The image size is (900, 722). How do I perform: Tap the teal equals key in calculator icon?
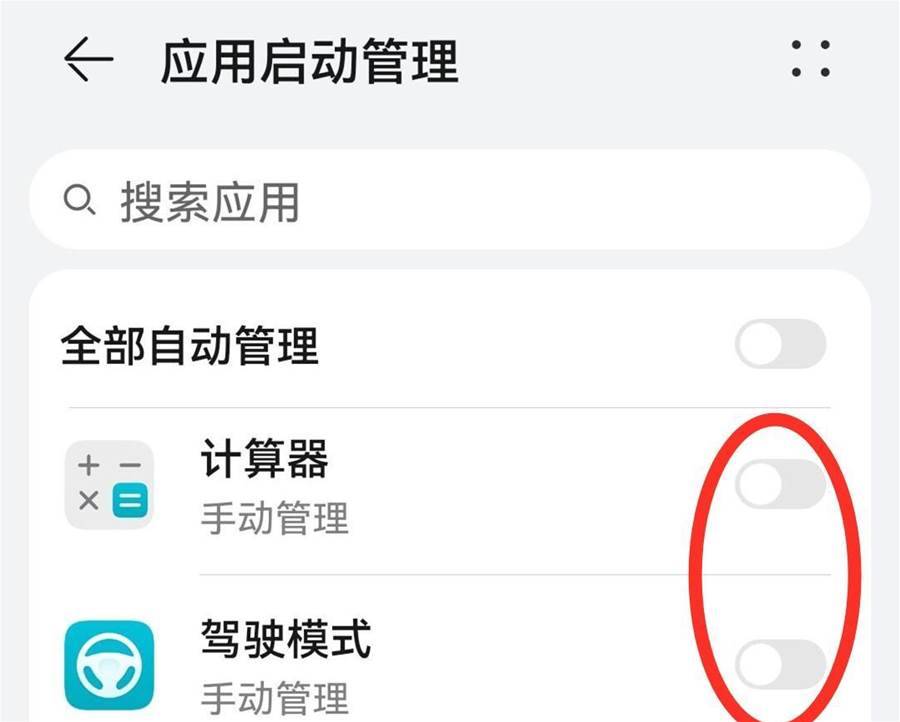(130, 500)
